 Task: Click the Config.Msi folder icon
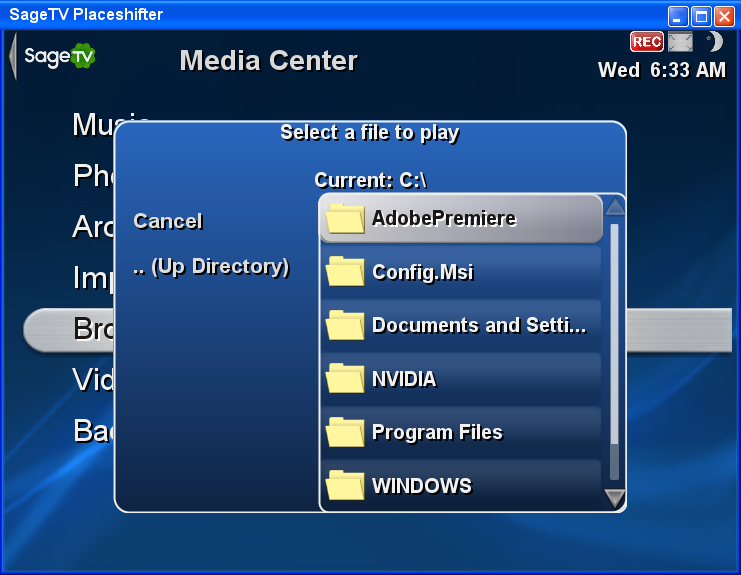point(345,272)
